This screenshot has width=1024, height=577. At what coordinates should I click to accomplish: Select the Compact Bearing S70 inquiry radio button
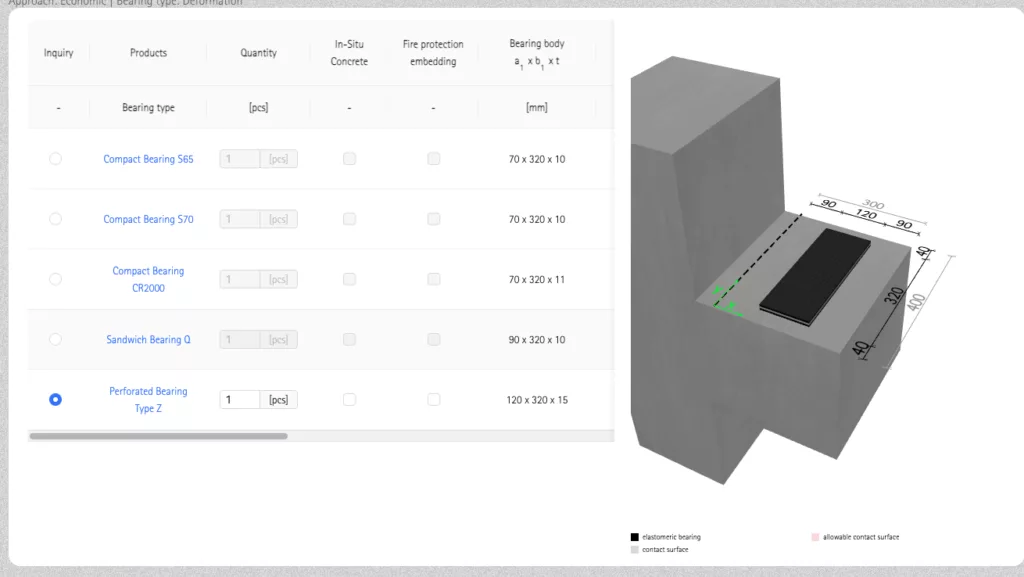point(56,219)
